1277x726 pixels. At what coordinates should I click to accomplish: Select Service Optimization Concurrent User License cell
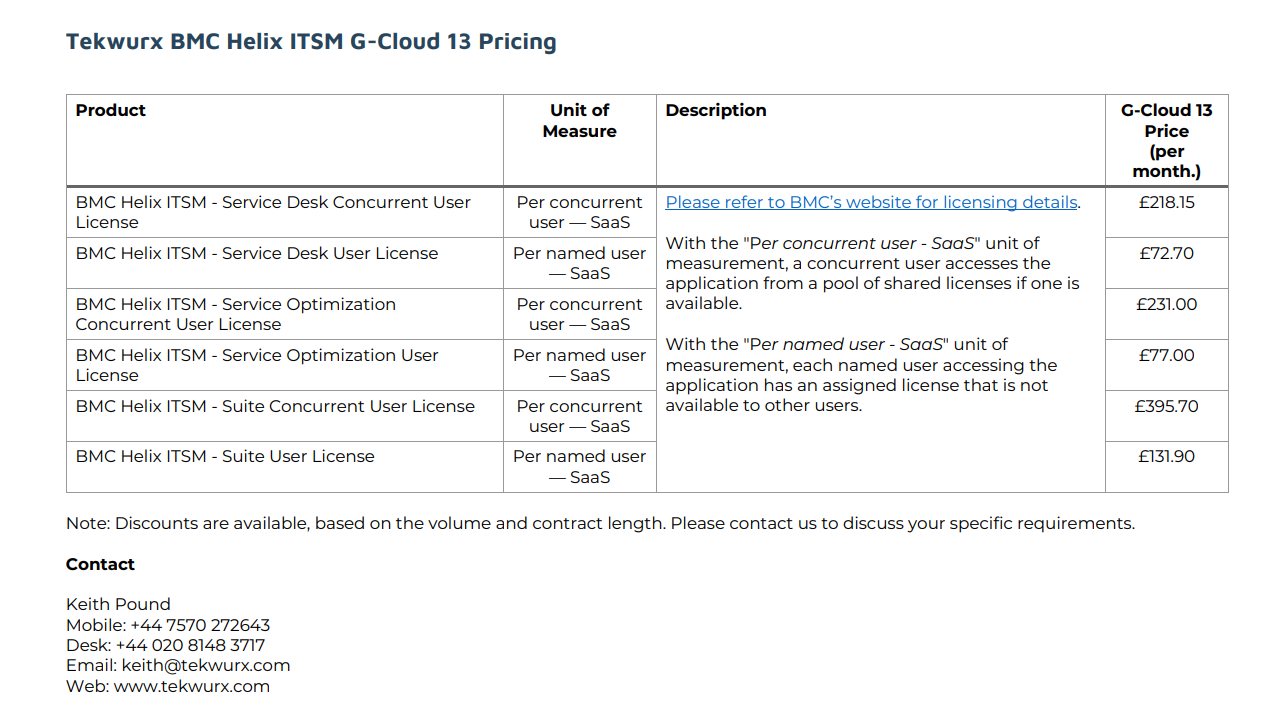[236, 314]
